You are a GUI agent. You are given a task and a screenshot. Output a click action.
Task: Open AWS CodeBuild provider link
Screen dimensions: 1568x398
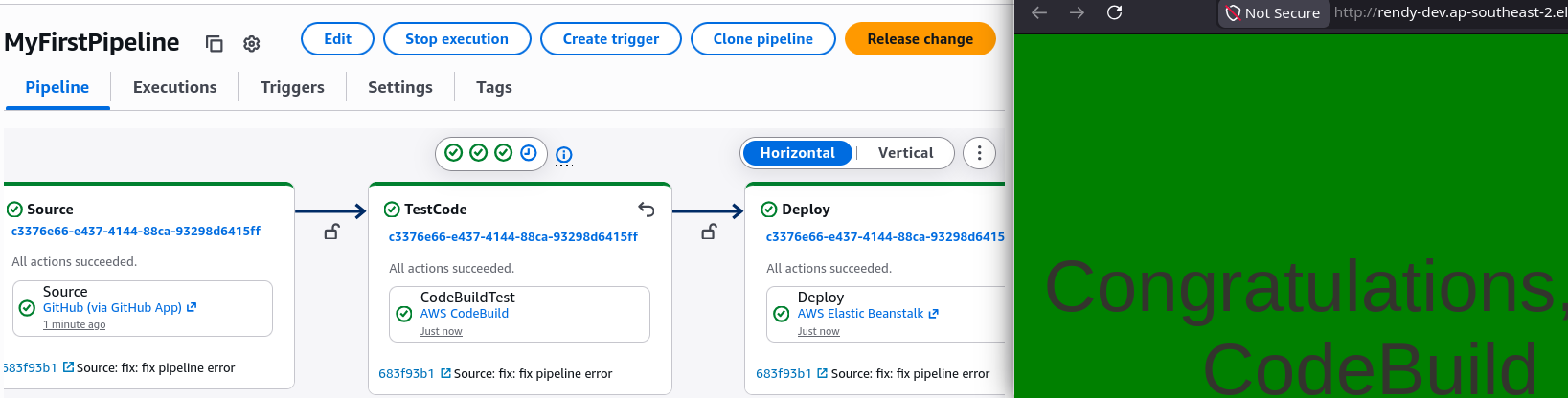coord(465,313)
